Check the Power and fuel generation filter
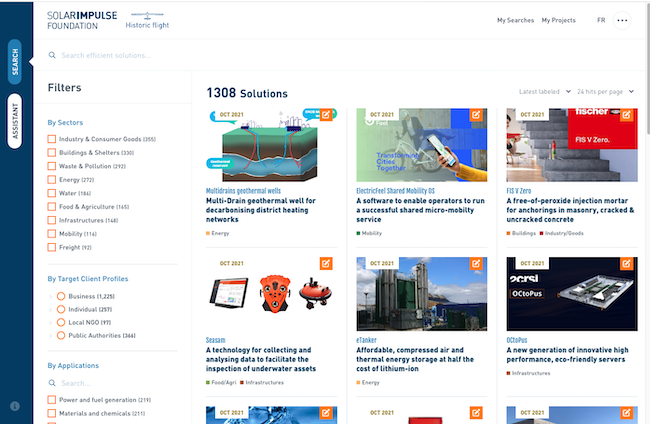Screen dimensions: 650x424 pos(52,400)
